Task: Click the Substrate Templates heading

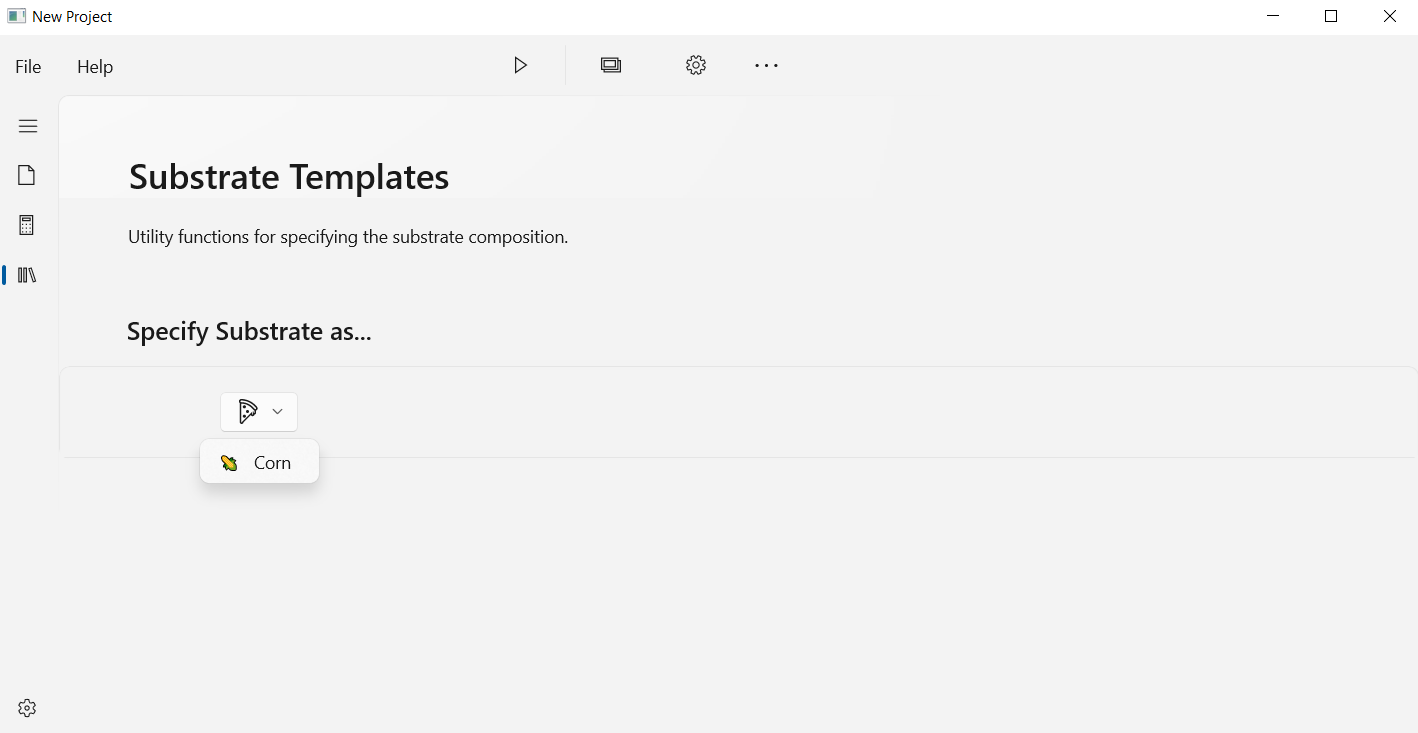Action: [289, 177]
